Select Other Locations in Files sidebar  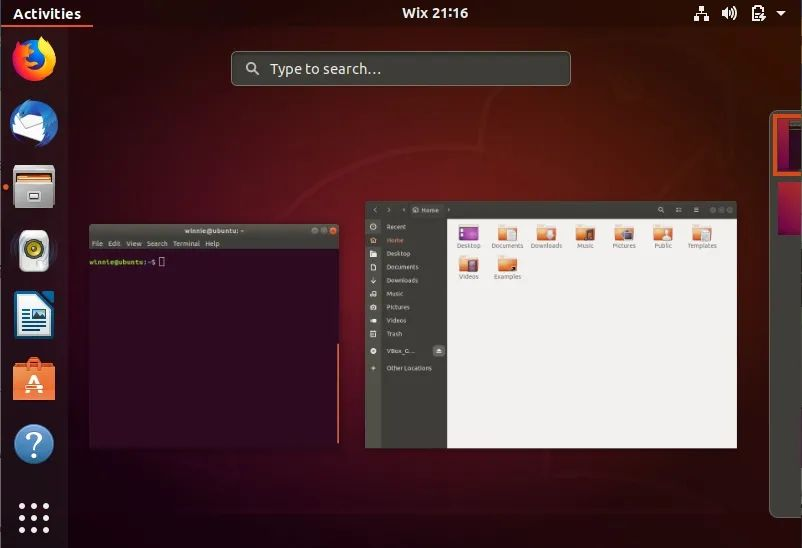[x=406, y=368]
